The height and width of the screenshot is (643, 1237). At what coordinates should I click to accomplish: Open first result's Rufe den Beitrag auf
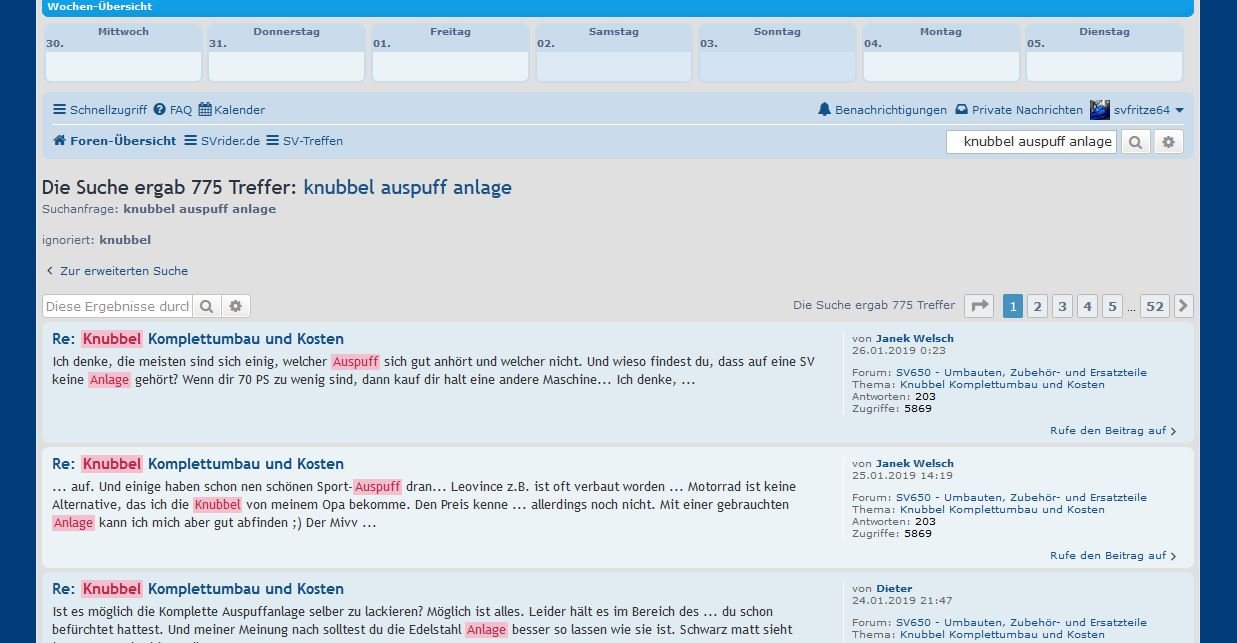(1112, 431)
